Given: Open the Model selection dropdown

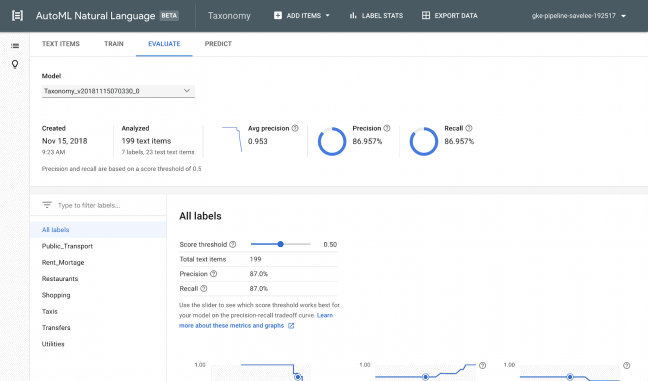Looking at the screenshot, I should [118, 91].
